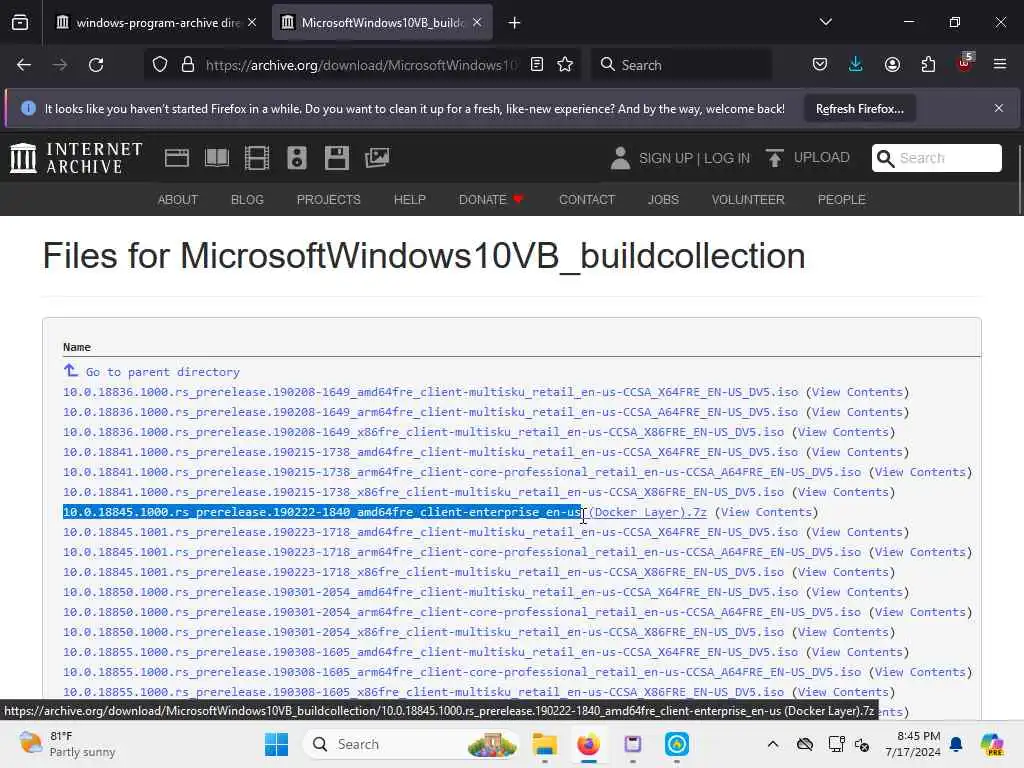1024x768 pixels.
Task: Open the CONTACT menu item
Action: point(587,200)
